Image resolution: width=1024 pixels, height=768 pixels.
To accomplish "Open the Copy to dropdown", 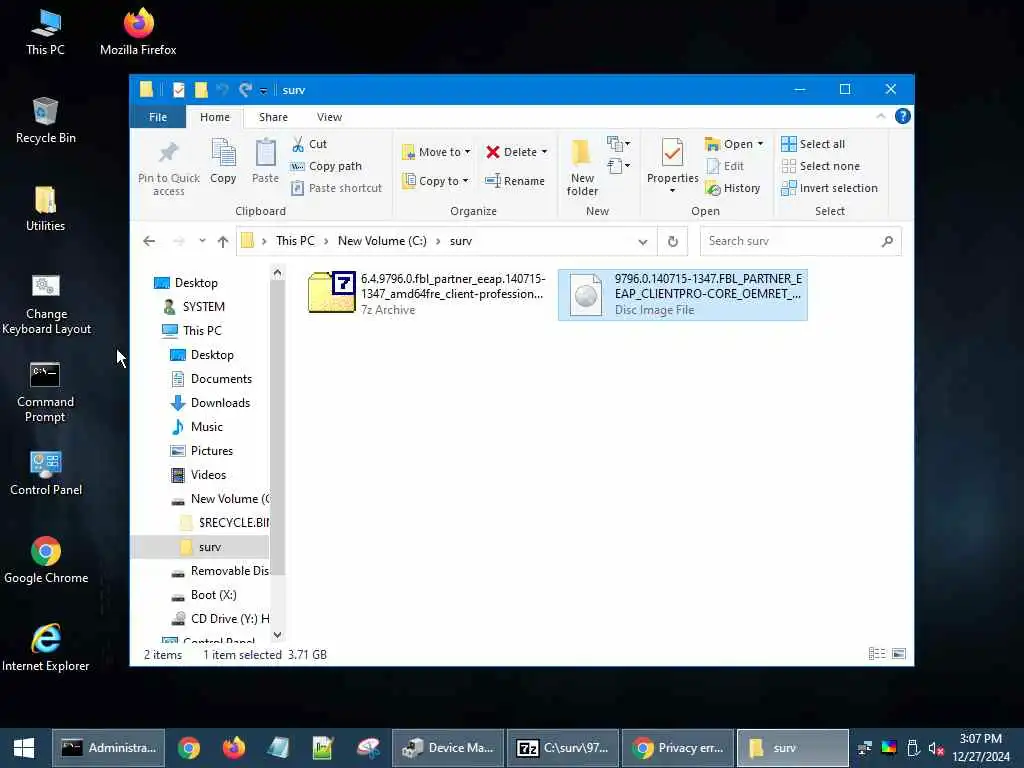I will pyautogui.click(x=436, y=181).
